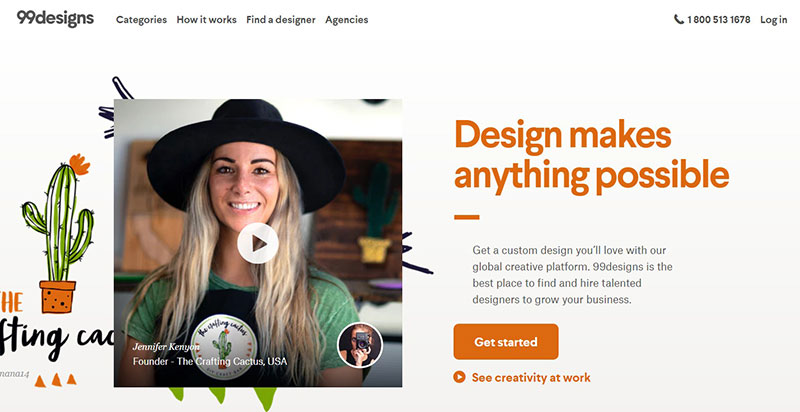Click the Design makes anything possible headline

tap(591, 156)
